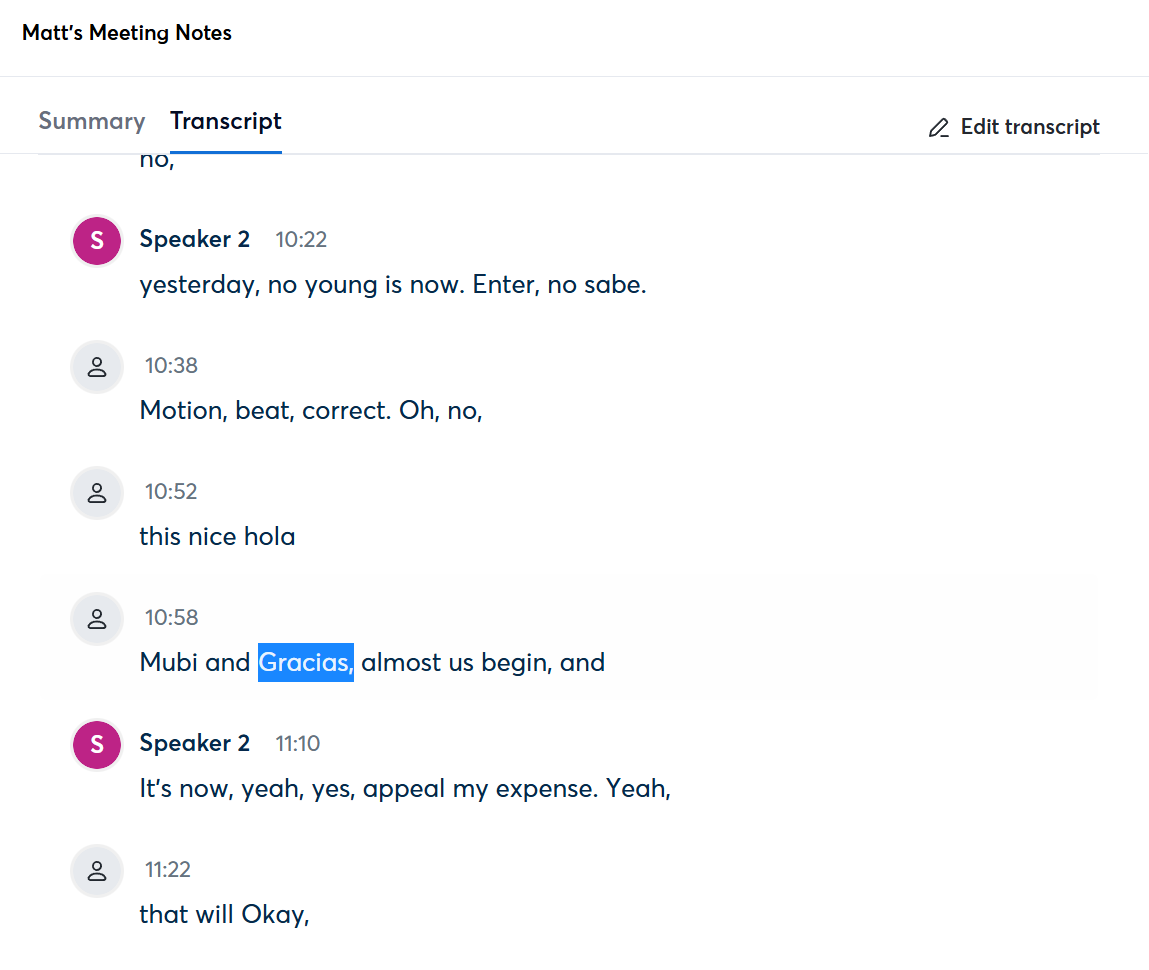Select the Transcript tab
This screenshot has height=970, width=1149.
point(226,122)
